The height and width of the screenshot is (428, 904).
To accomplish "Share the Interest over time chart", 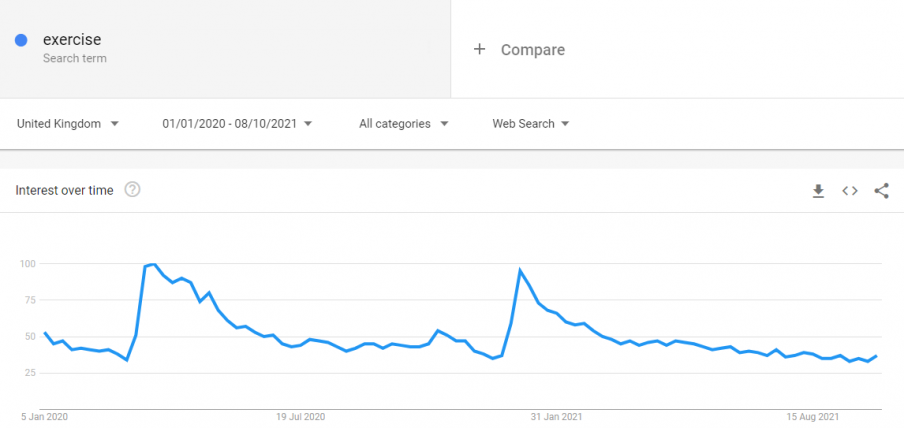I will click(x=882, y=191).
